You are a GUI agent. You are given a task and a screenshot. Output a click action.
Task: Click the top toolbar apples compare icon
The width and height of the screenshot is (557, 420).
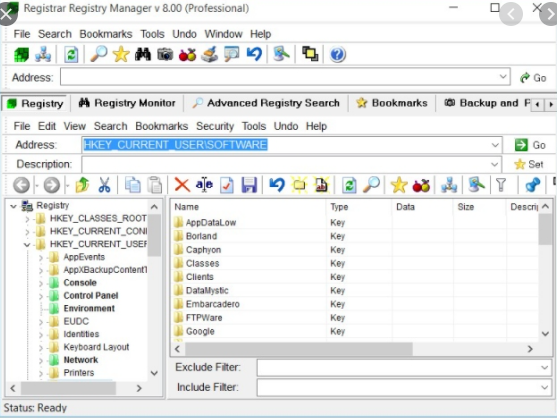(x=187, y=55)
